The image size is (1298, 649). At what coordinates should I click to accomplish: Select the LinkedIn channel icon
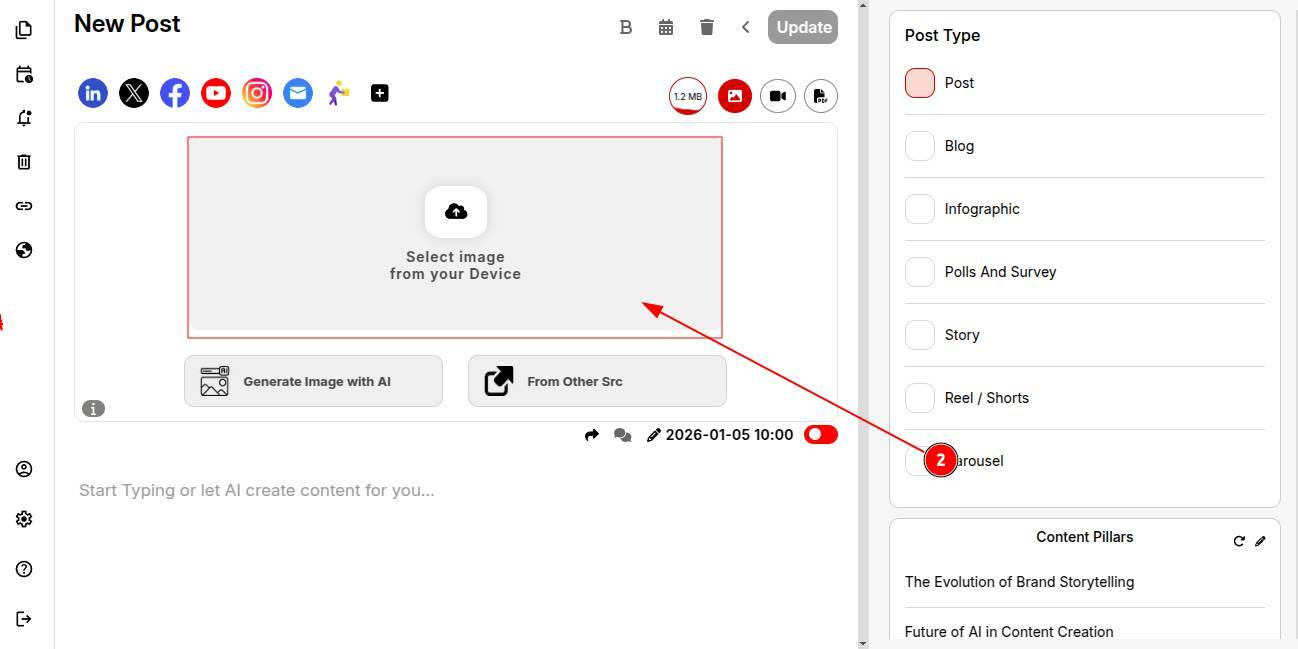click(x=93, y=93)
